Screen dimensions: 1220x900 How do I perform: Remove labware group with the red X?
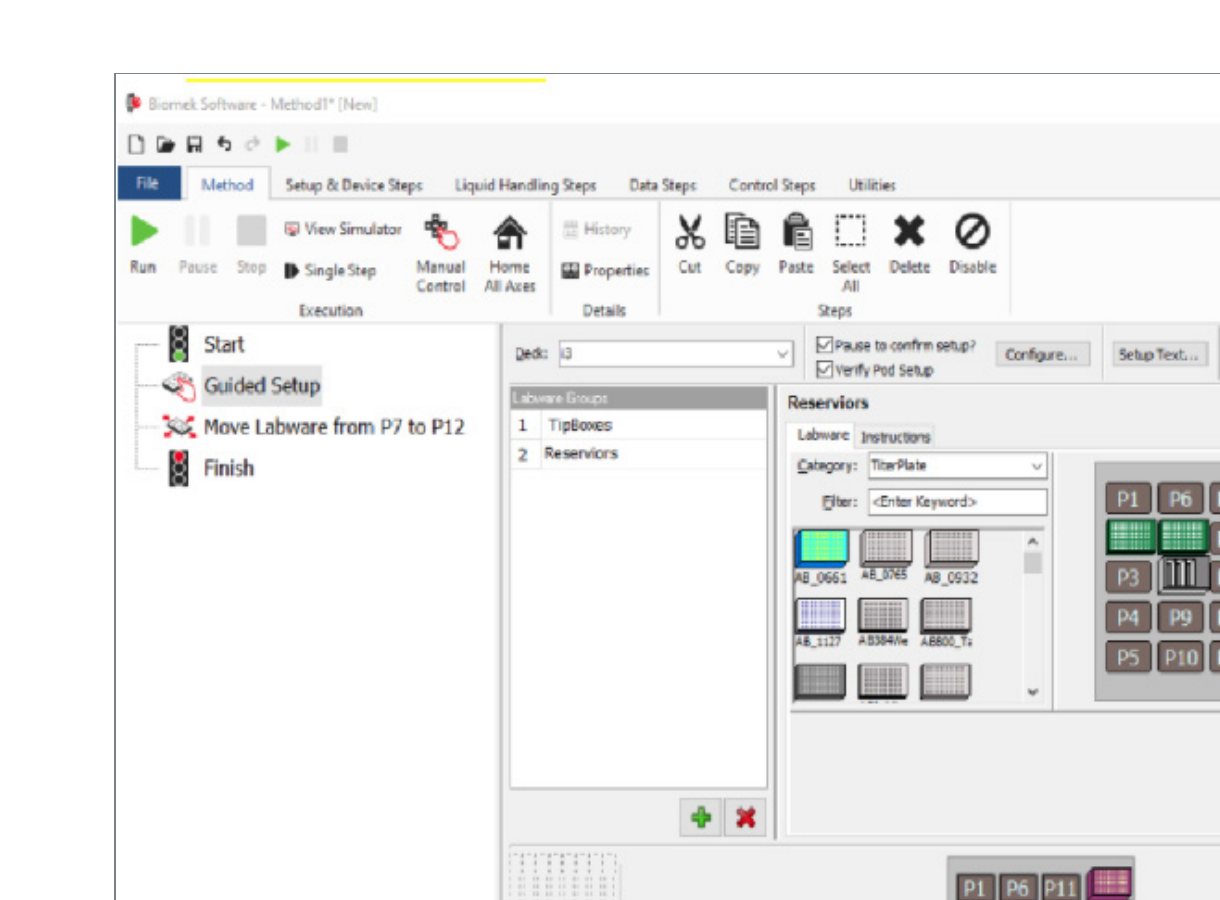click(745, 818)
